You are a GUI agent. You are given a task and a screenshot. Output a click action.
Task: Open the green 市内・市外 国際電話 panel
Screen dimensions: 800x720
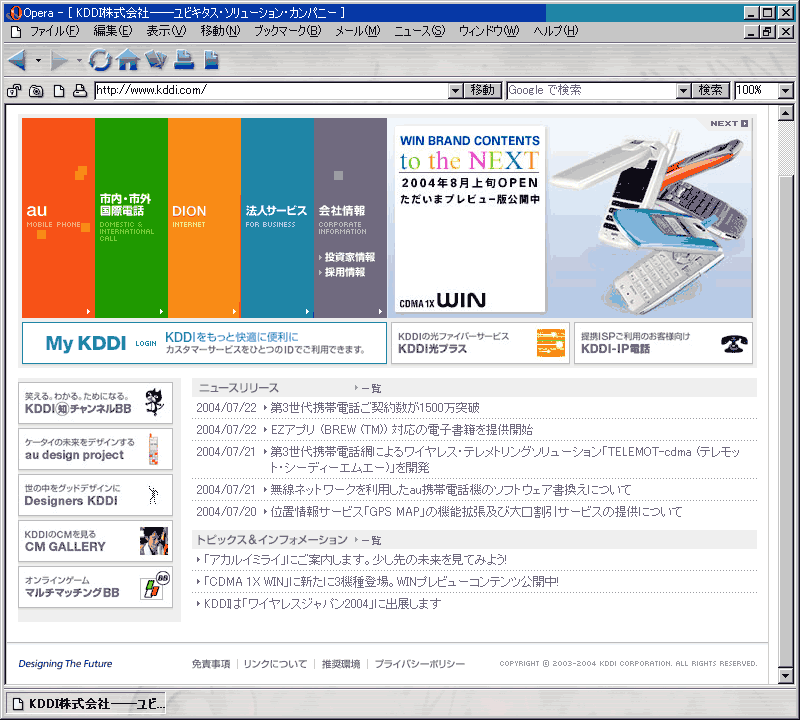click(x=131, y=218)
